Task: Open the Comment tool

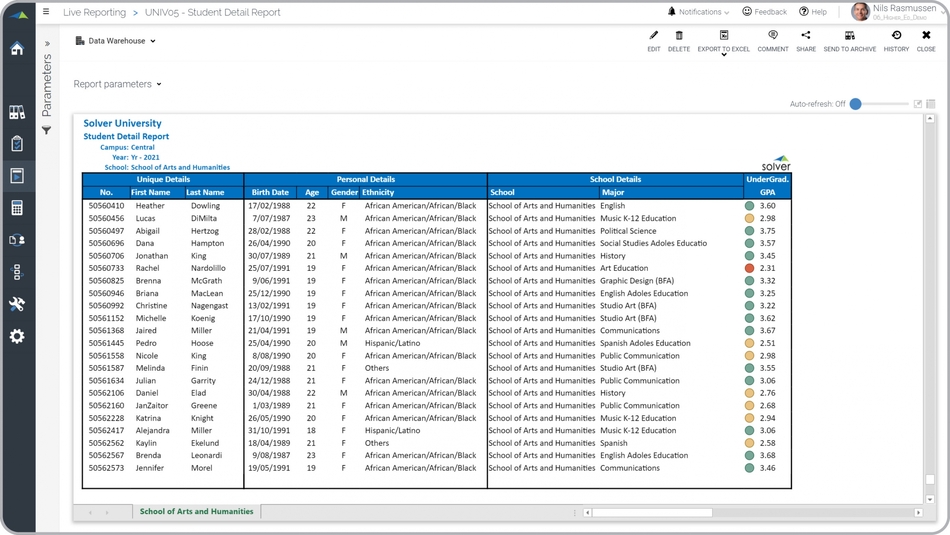Action: [773, 36]
